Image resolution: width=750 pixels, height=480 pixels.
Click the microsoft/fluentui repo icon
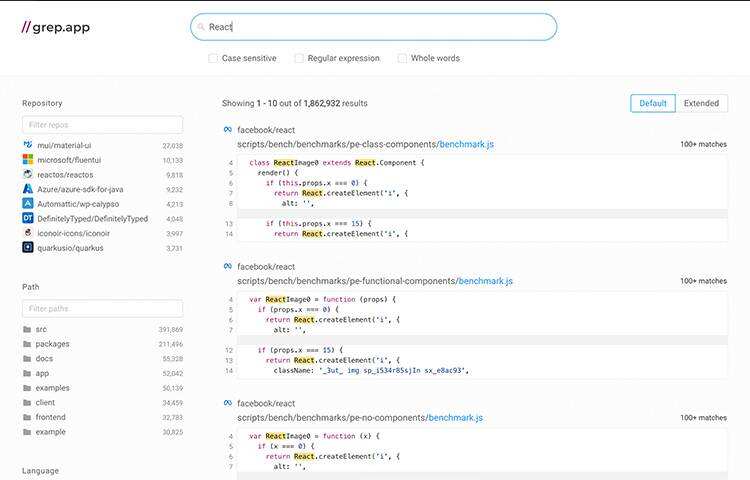(28, 160)
